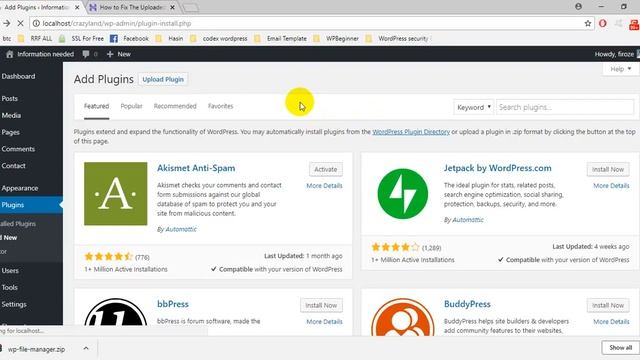Open the Akismet Anti-Spam title link
Viewport: 640px width, 360px height.
tap(196, 168)
